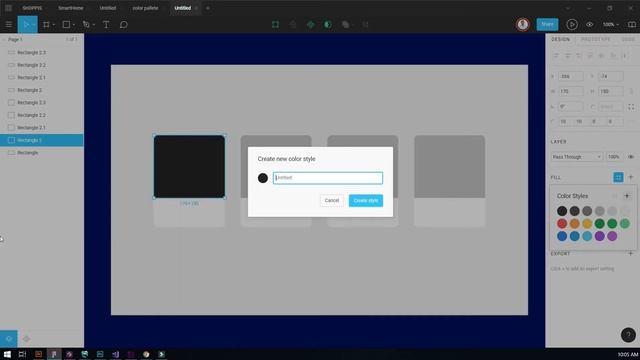Select the bottom Rectangle layer
Image resolution: width=640 pixels, height=360 pixels.
point(42,153)
